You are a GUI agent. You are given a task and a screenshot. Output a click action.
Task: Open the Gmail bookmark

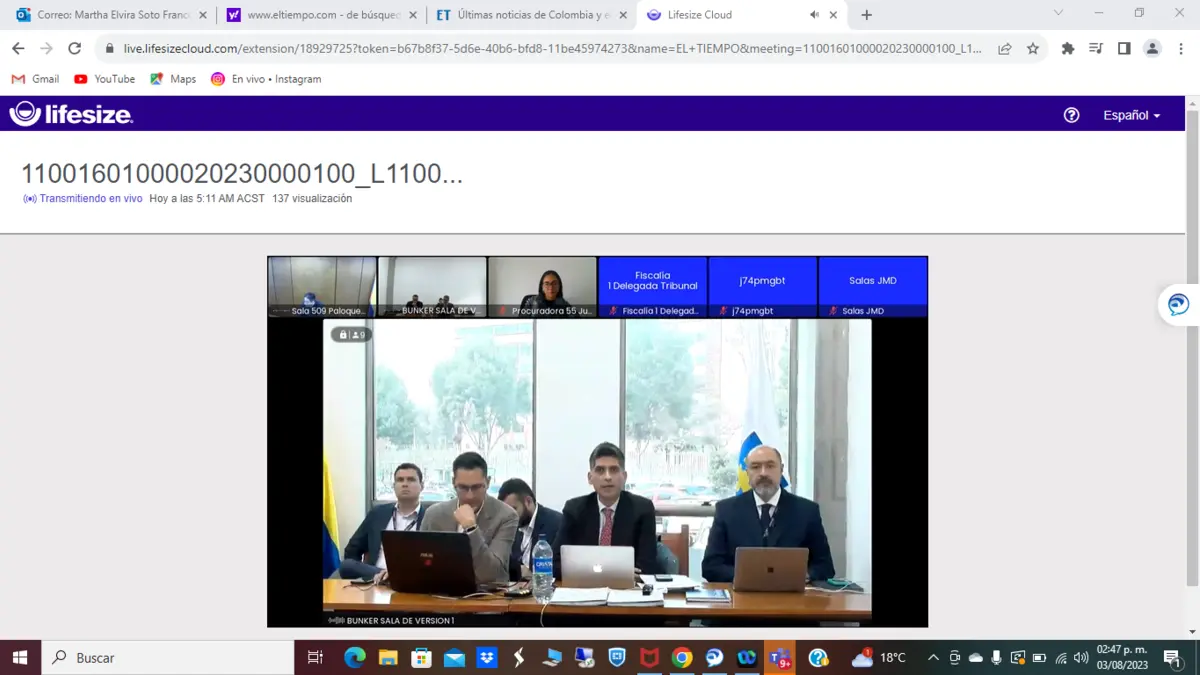click(36, 79)
